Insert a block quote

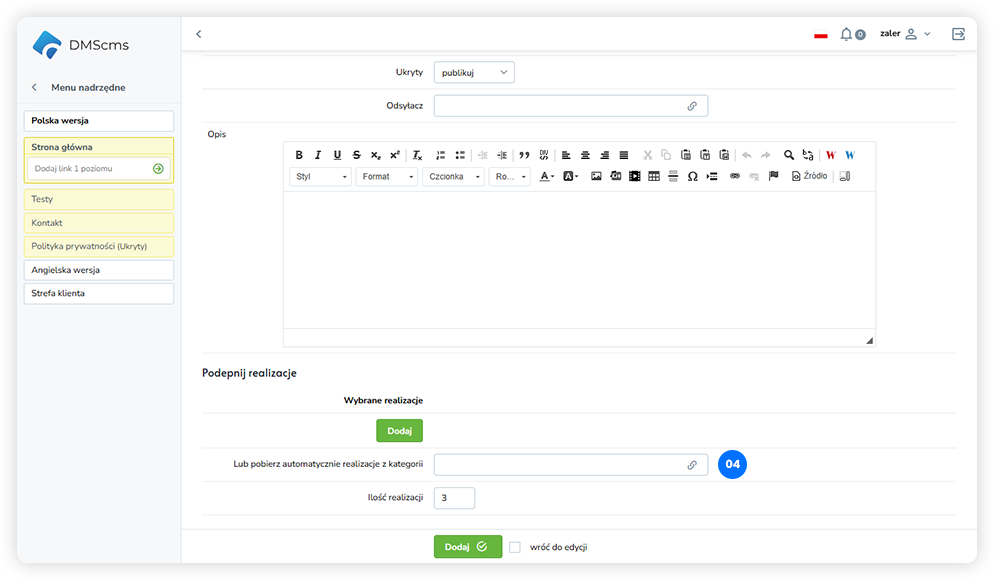524,155
